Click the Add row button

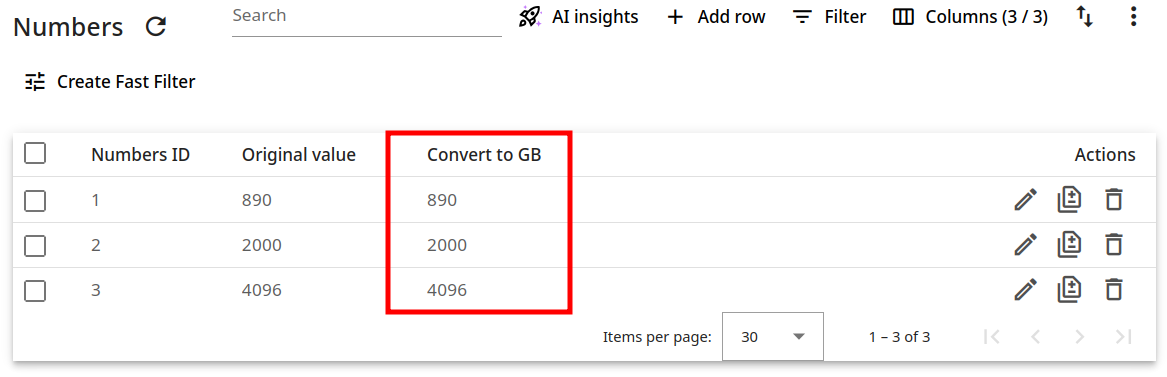pyautogui.click(x=715, y=17)
